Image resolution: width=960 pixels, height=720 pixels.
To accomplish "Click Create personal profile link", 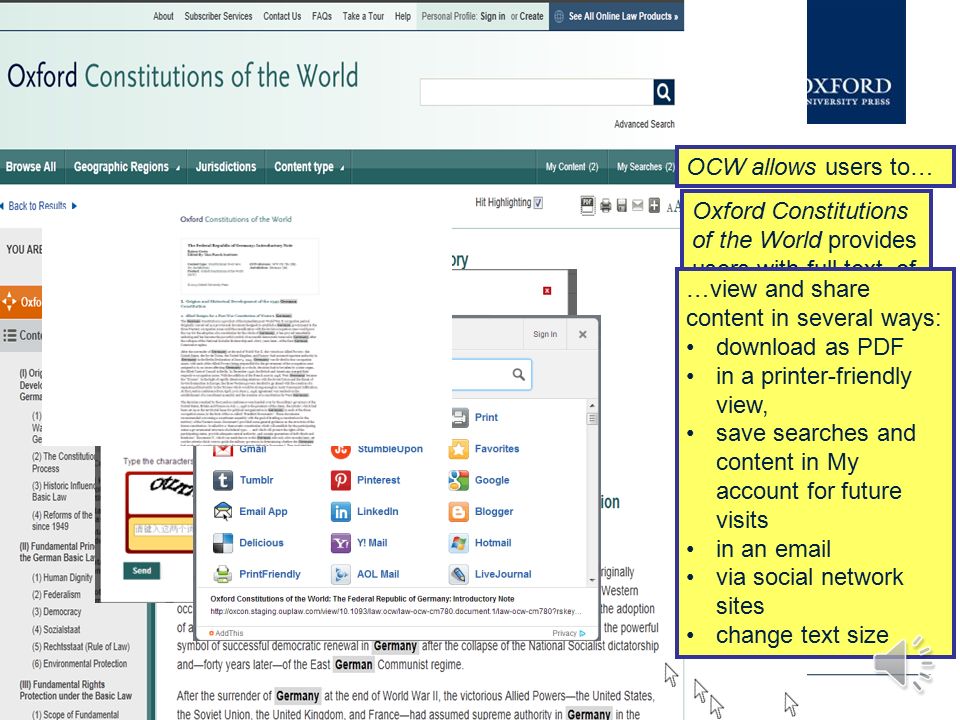I will pyautogui.click(x=531, y=16).
